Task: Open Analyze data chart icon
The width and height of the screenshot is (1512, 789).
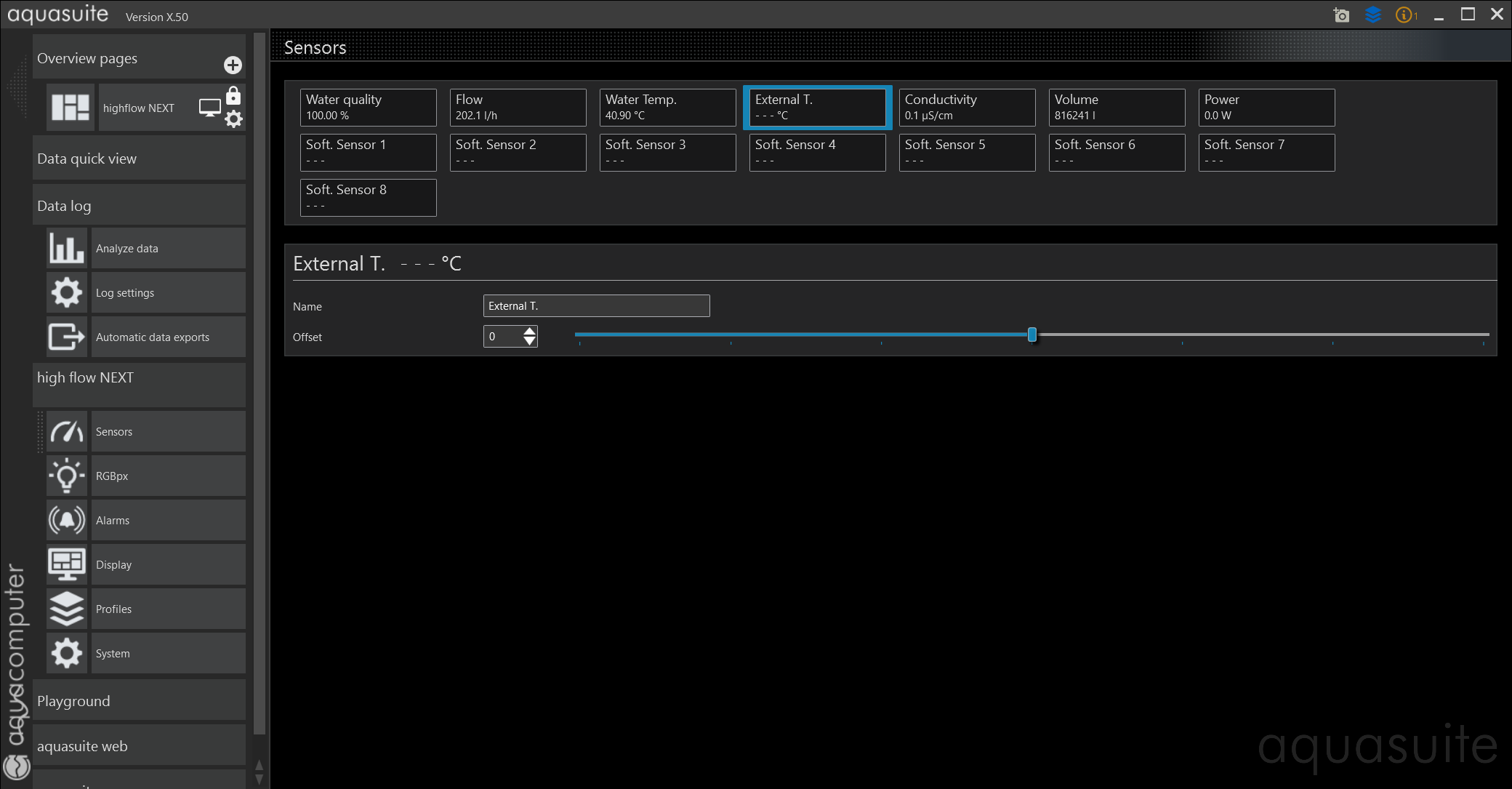Action: click(x=67, y=249)
